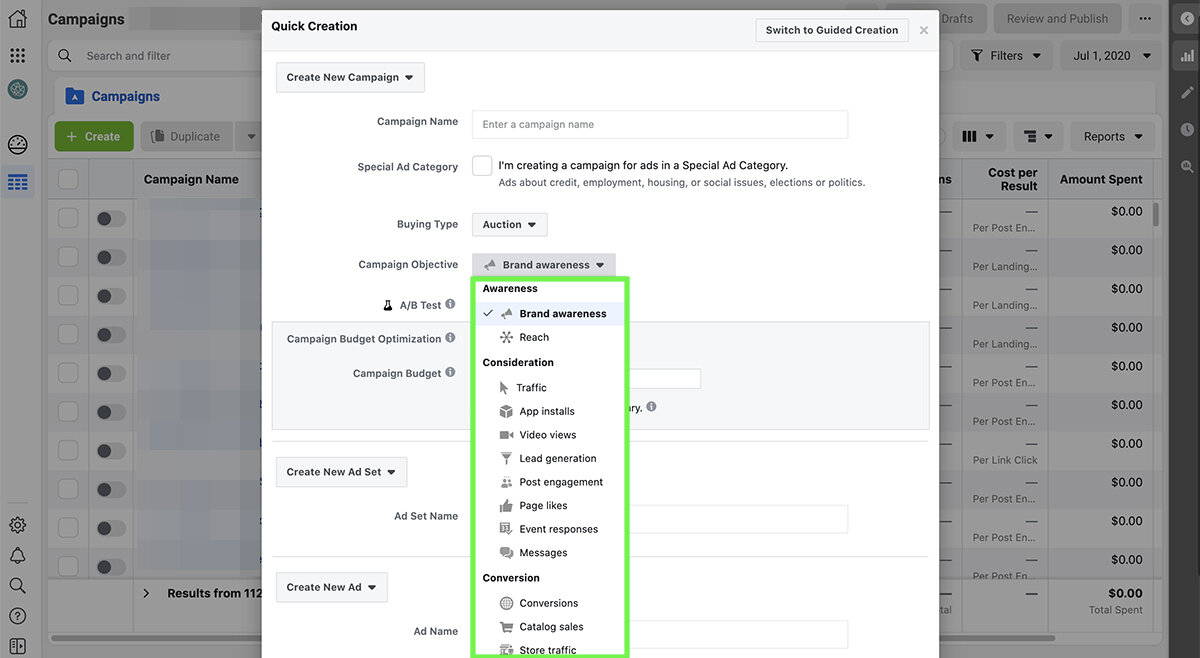This screenshot has width=1200, height=658.
Task: Click Switch to Guided Creation
Action: [x=831, y=30]
